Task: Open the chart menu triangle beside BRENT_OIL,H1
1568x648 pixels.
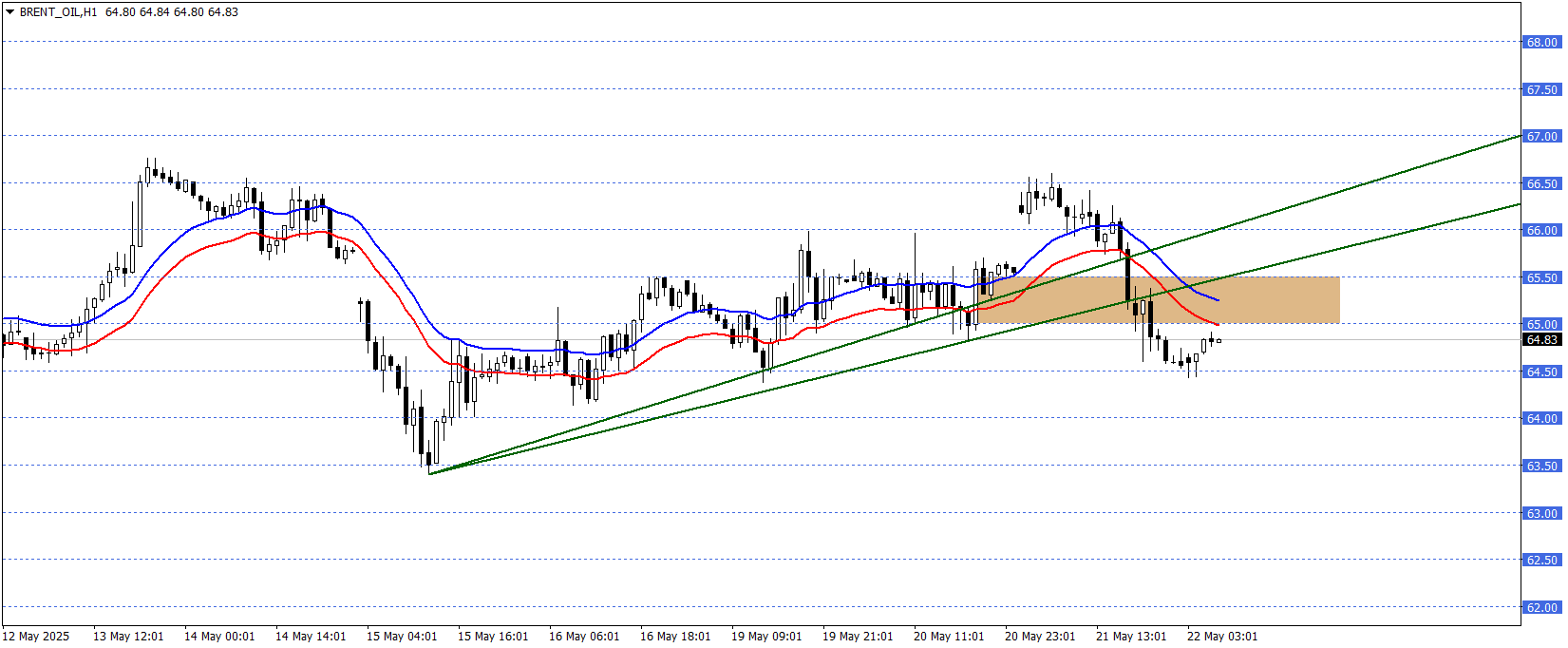Action: tap(9, 12)
